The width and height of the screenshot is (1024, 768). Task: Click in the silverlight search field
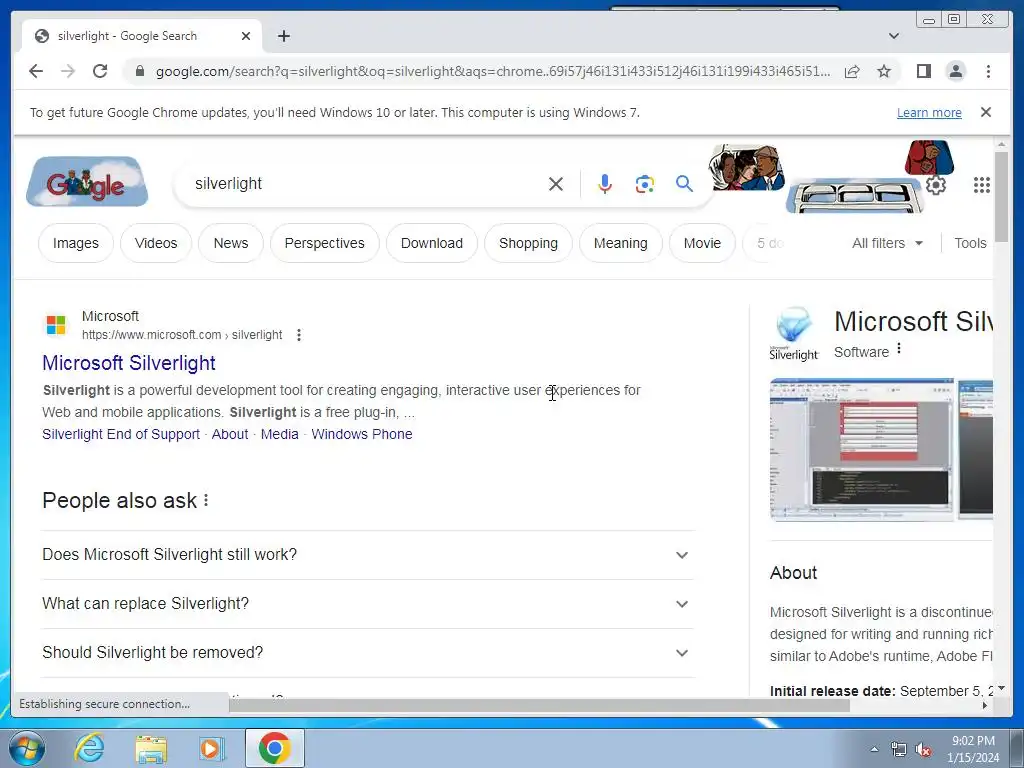tap(366, 184)
